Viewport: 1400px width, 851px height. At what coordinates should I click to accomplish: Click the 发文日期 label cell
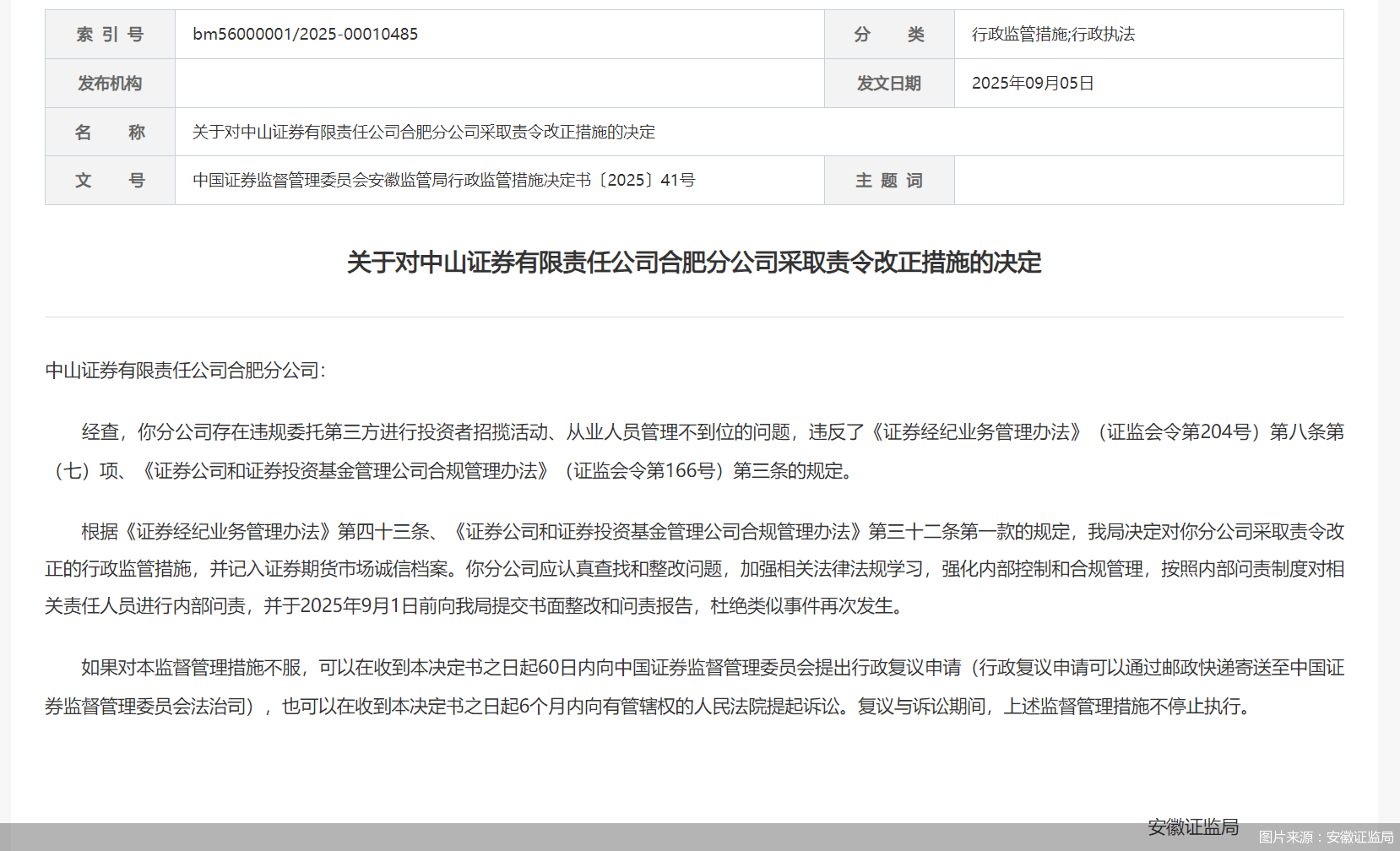(x=888, y=83)
